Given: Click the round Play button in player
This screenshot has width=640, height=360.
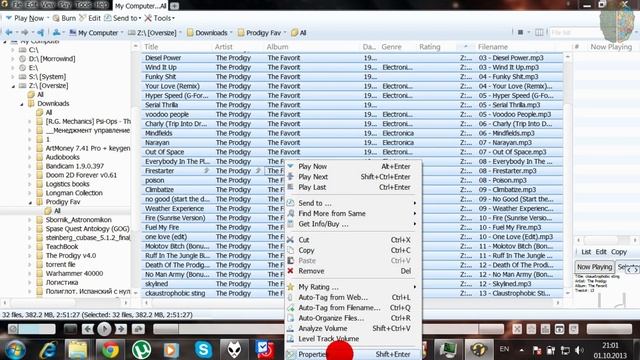Looking at the screenshot, I should pyautogui.click(x=104, y=329).
